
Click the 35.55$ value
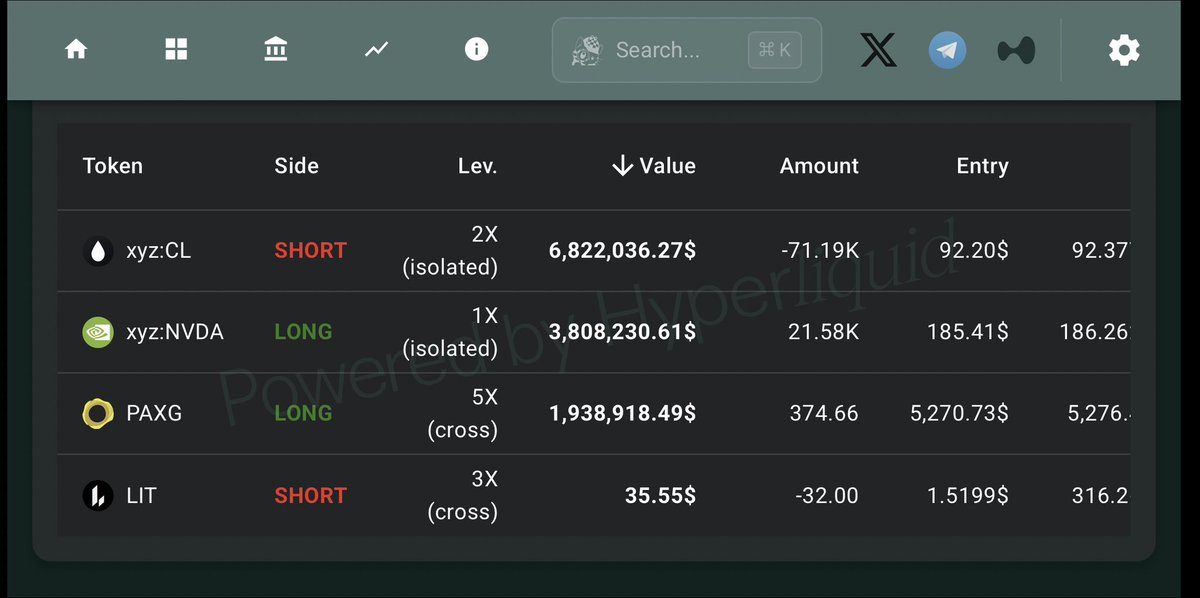(x=658, y=495)
